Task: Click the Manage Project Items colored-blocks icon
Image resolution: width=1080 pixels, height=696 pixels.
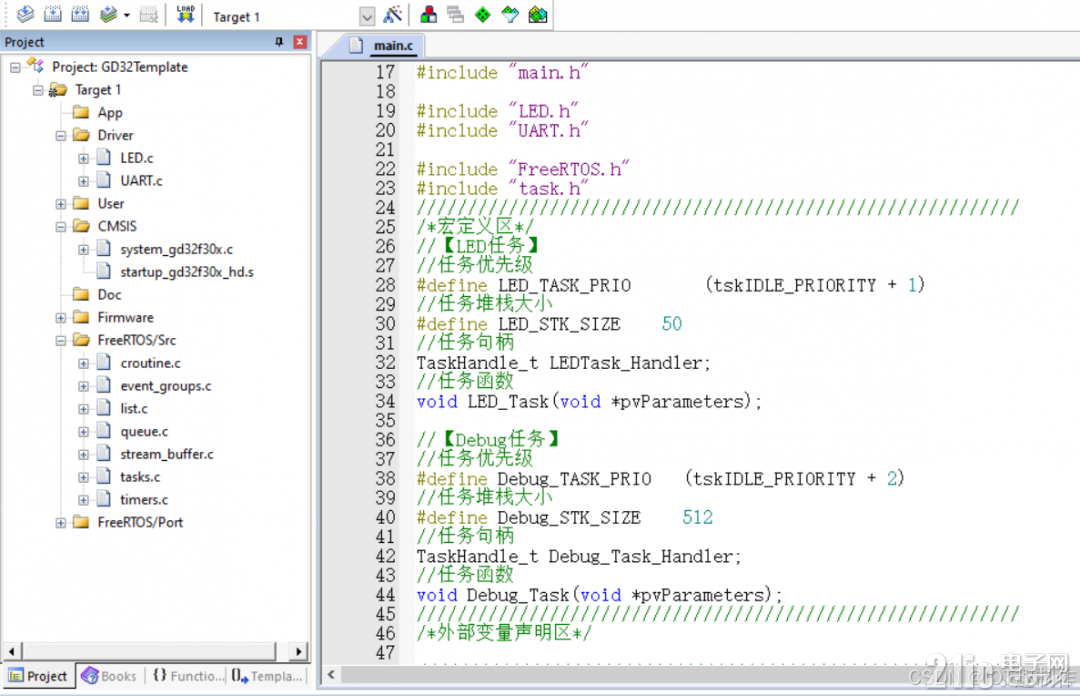Action: click(x=428, y=14)
